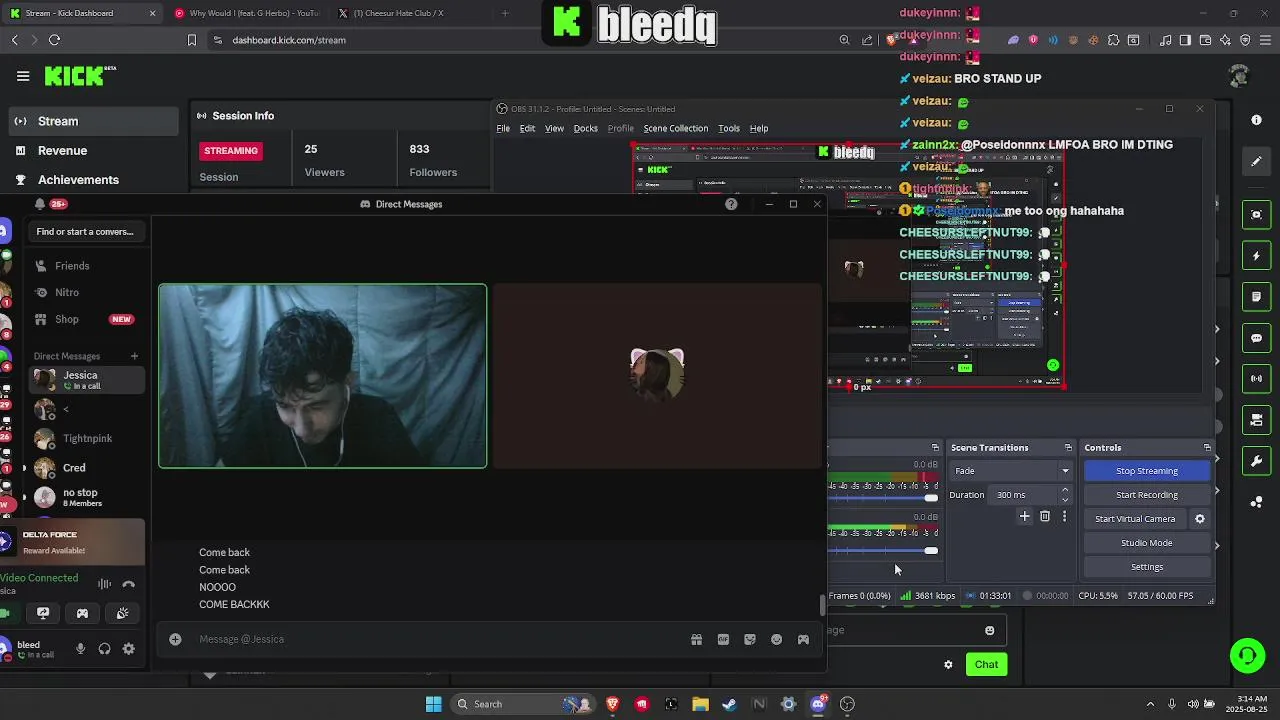Adjust the Duration 300 ms stepper arrows
Image resolution: width=1280 pixels, height=720 pixels.
(1064, 495)
